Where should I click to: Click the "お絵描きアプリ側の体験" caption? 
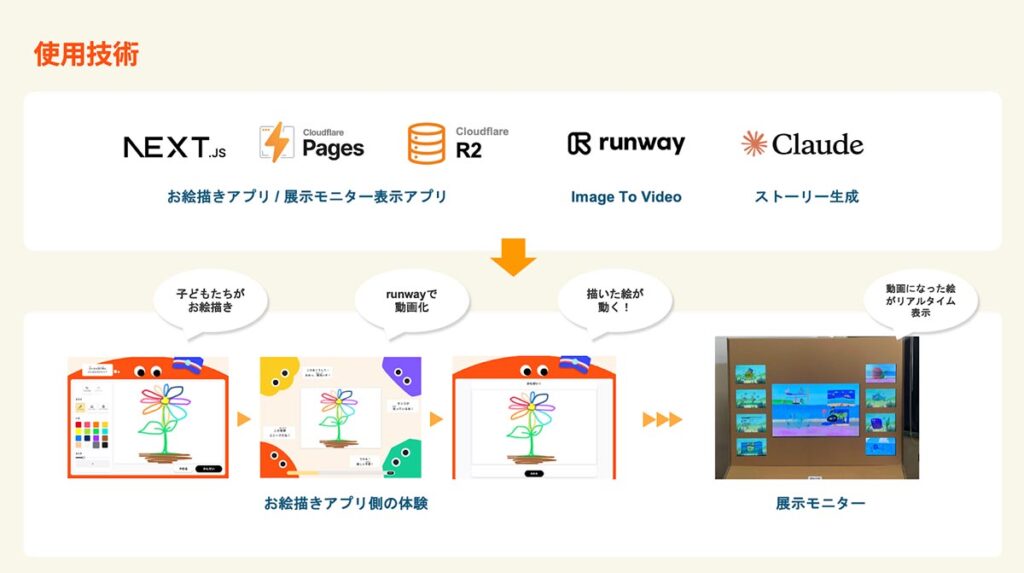coord(346,503)
